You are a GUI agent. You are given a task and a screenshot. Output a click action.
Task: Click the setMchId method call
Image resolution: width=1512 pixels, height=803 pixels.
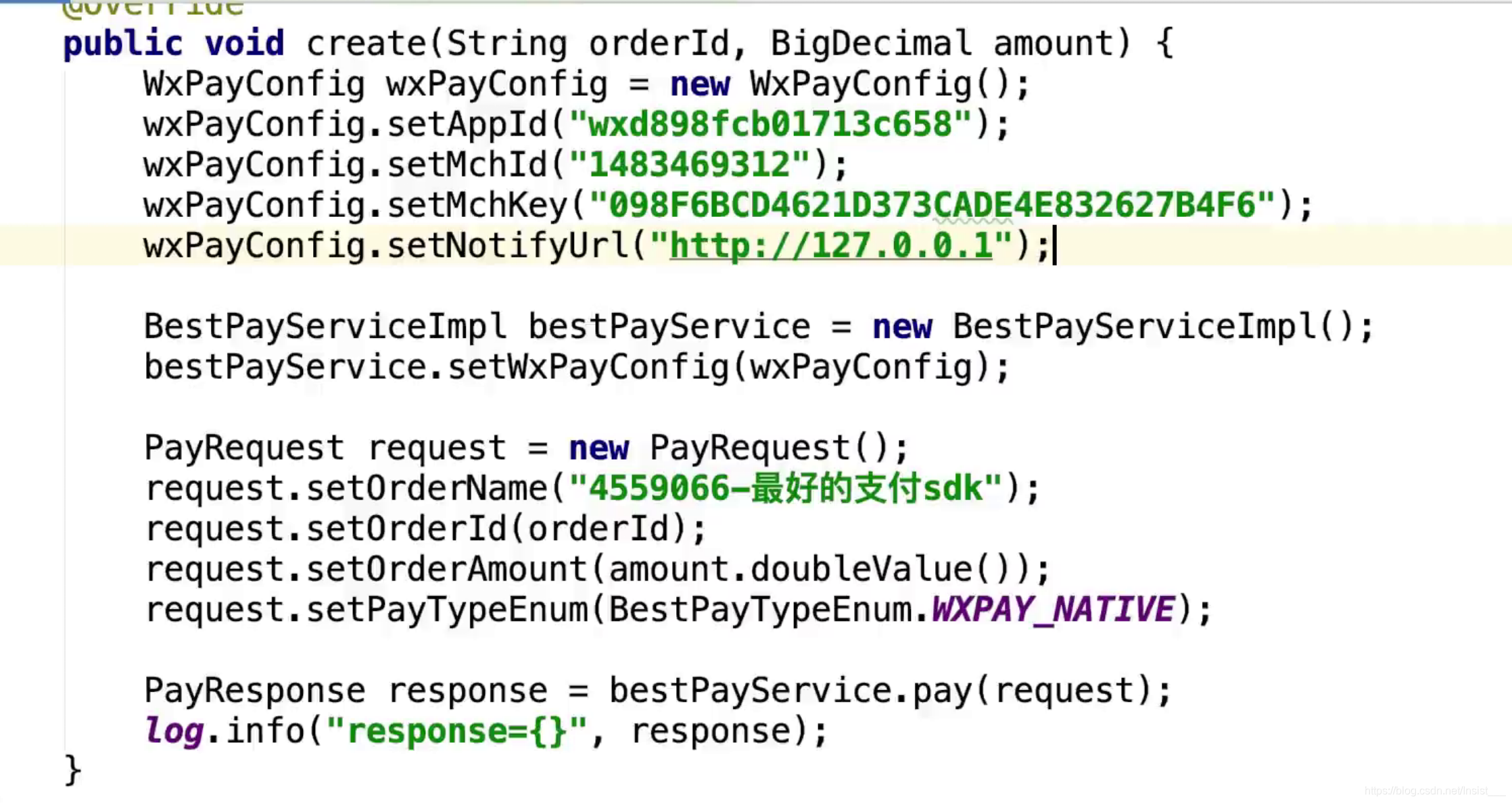point(467,165)
